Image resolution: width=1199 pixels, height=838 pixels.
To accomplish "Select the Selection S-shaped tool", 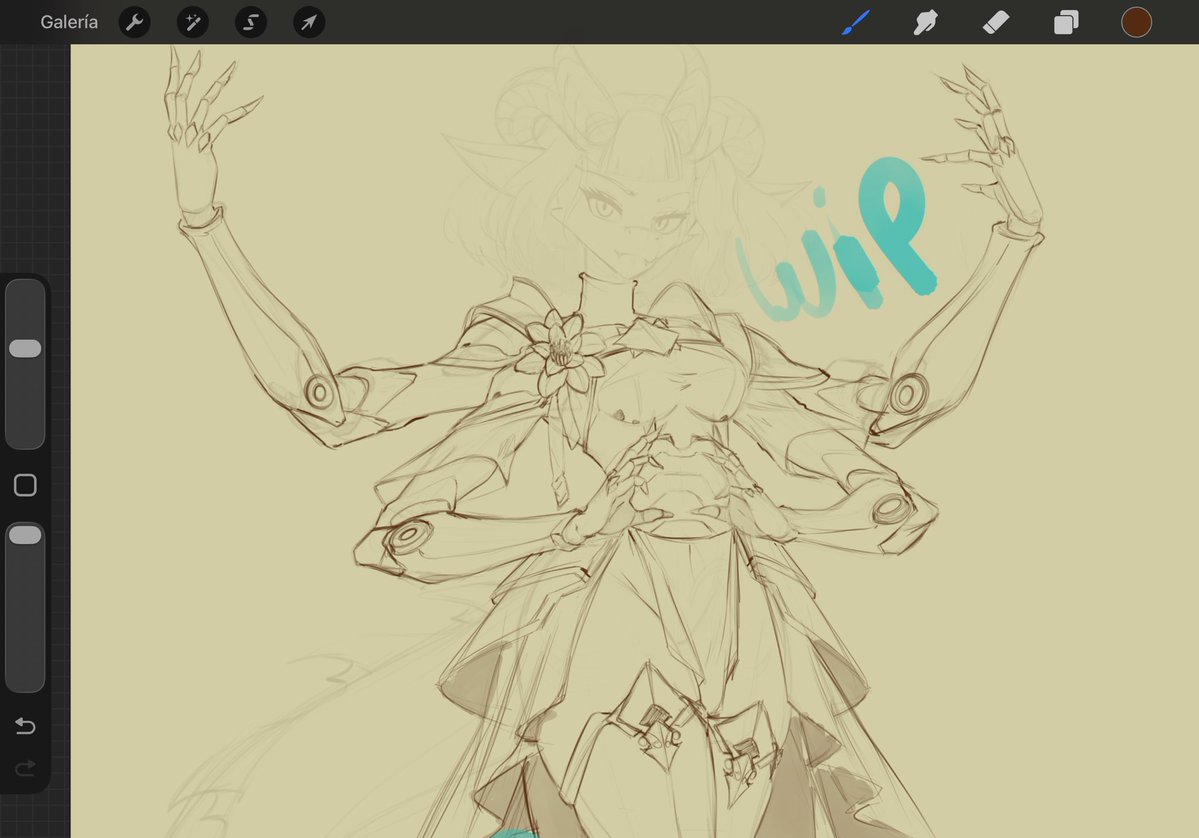I will [251, 22].
